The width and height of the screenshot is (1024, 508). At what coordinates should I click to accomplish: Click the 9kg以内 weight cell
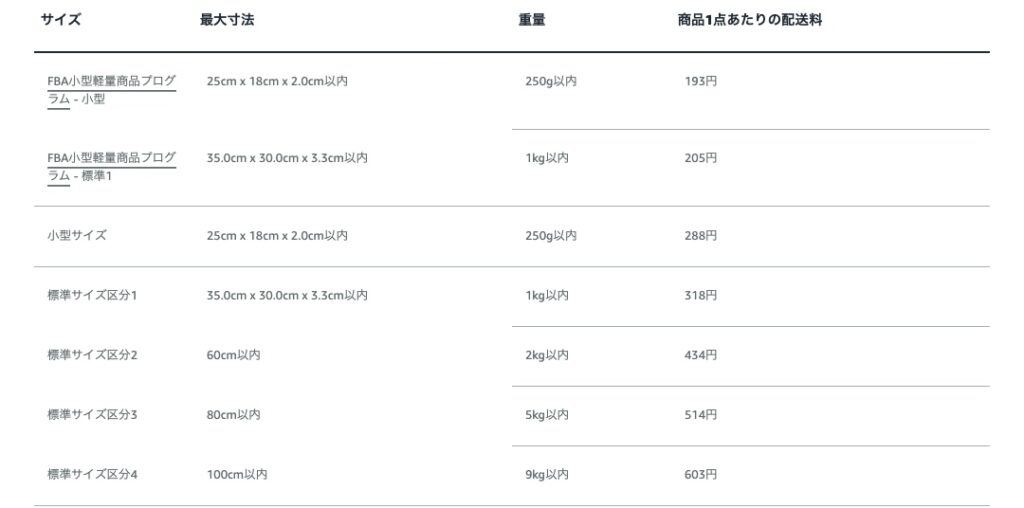click(x=547, y=474)
